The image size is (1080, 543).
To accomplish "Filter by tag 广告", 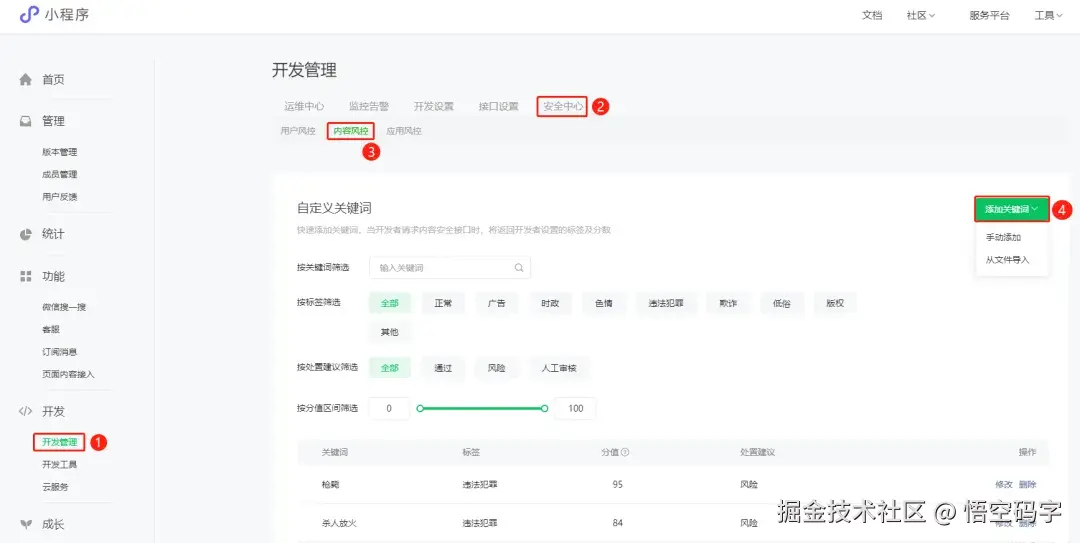I will tap(497, 303).
